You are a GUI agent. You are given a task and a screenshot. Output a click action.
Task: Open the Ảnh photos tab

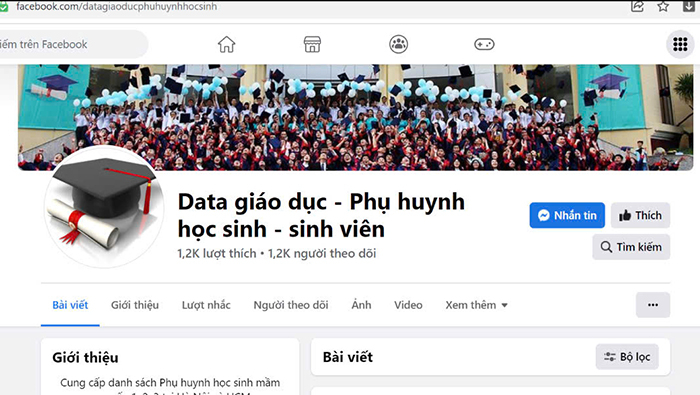(x=361, y=305)
